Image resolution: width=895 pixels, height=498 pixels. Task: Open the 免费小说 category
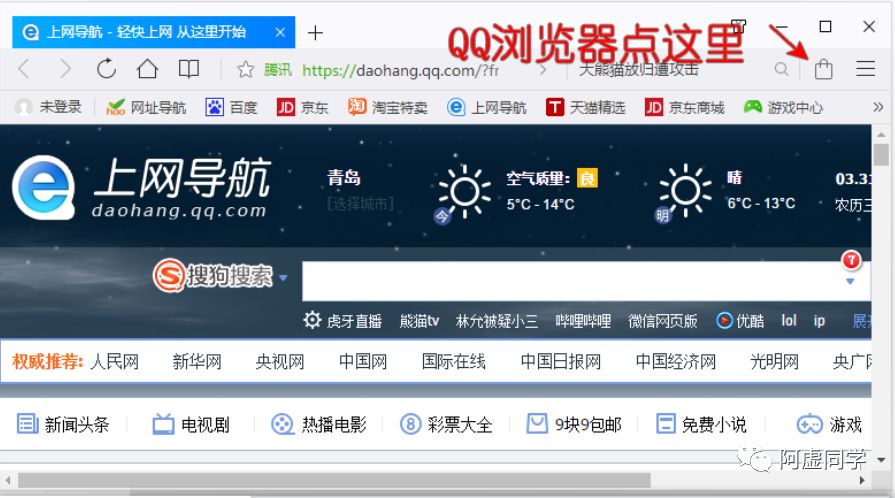(701, 424)
